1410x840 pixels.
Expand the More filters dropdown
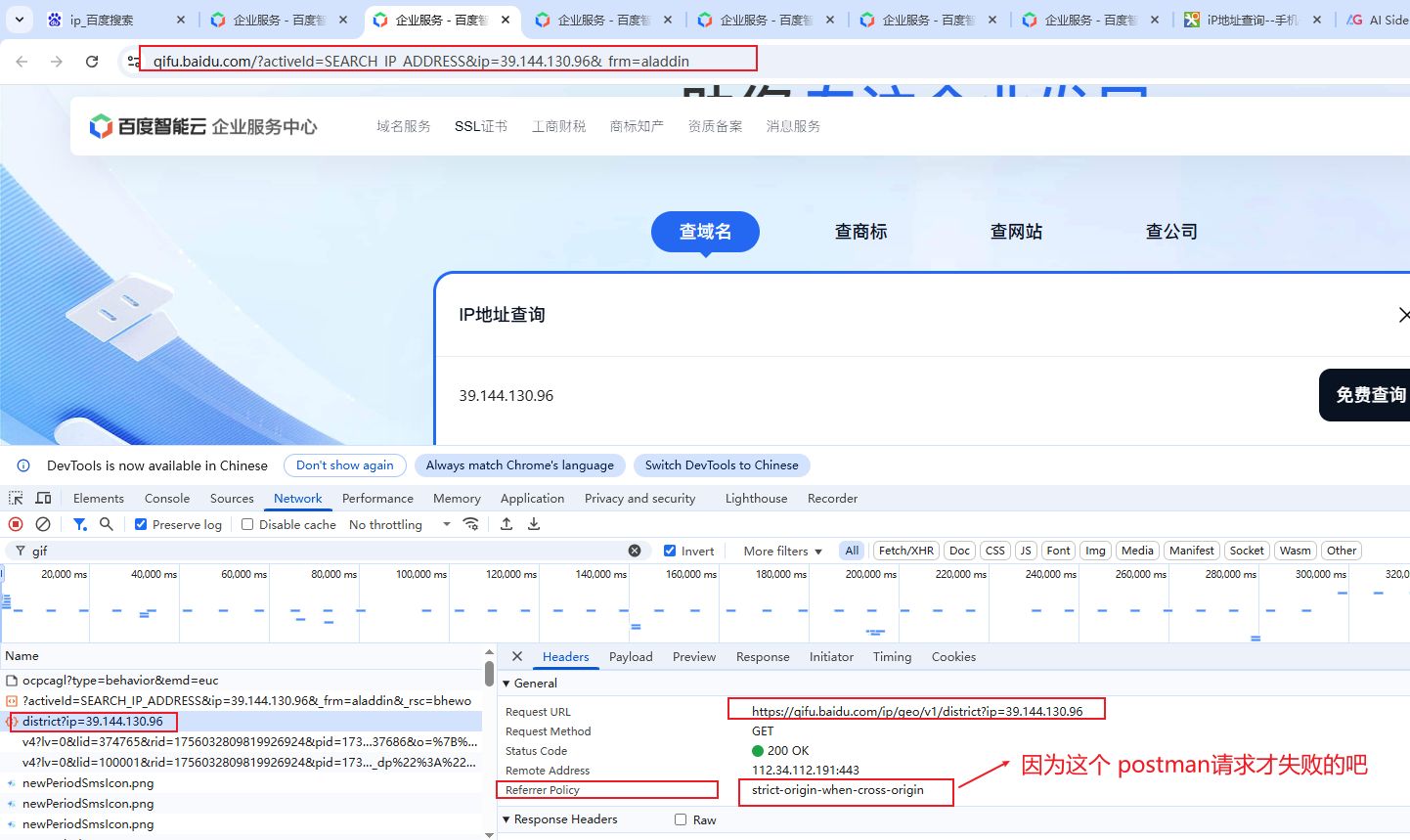pyautogui.click(x=782, y=551)
